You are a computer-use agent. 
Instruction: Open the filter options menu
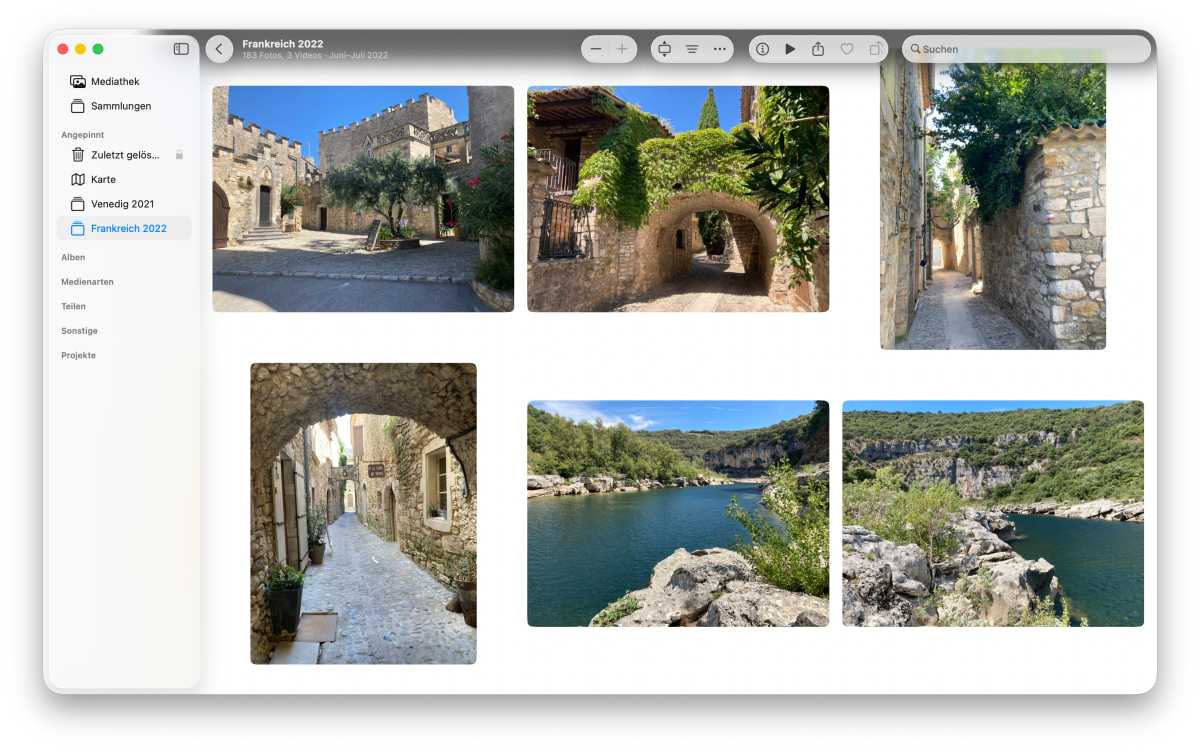[x=692, y=49]
